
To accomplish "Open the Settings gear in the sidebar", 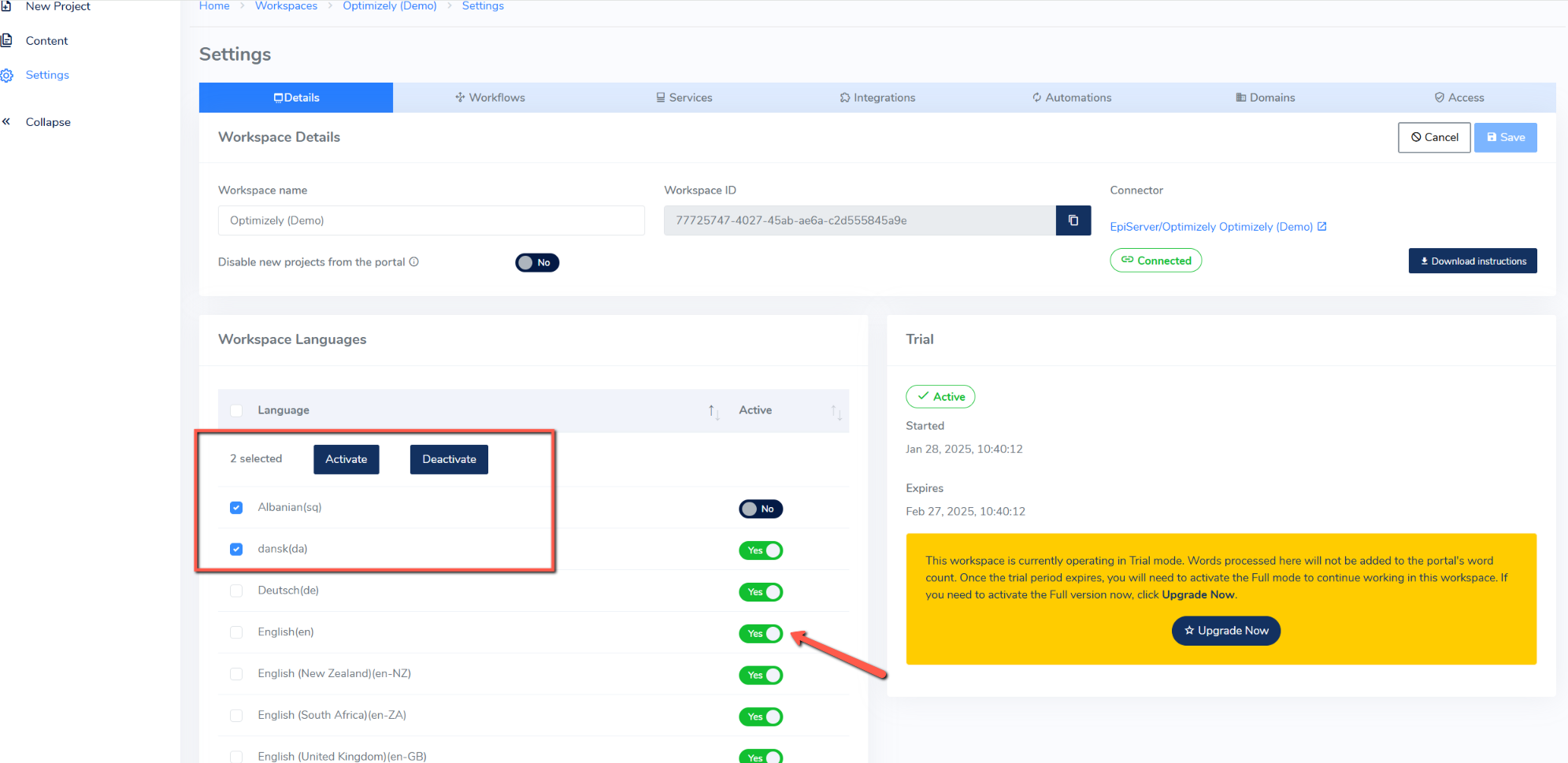I will [x=7, y=76].
